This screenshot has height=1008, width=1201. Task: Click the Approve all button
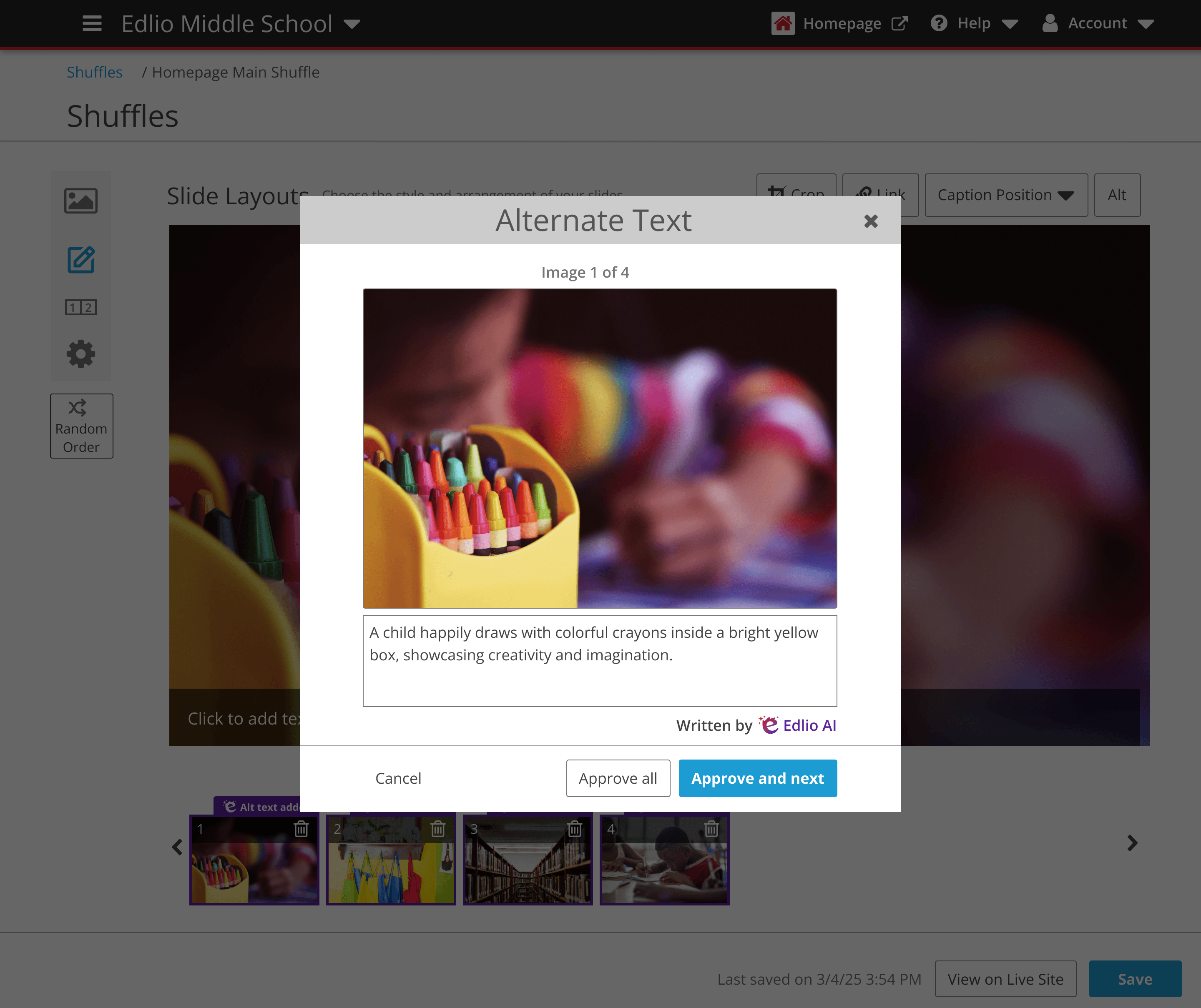tap(618, 778)
